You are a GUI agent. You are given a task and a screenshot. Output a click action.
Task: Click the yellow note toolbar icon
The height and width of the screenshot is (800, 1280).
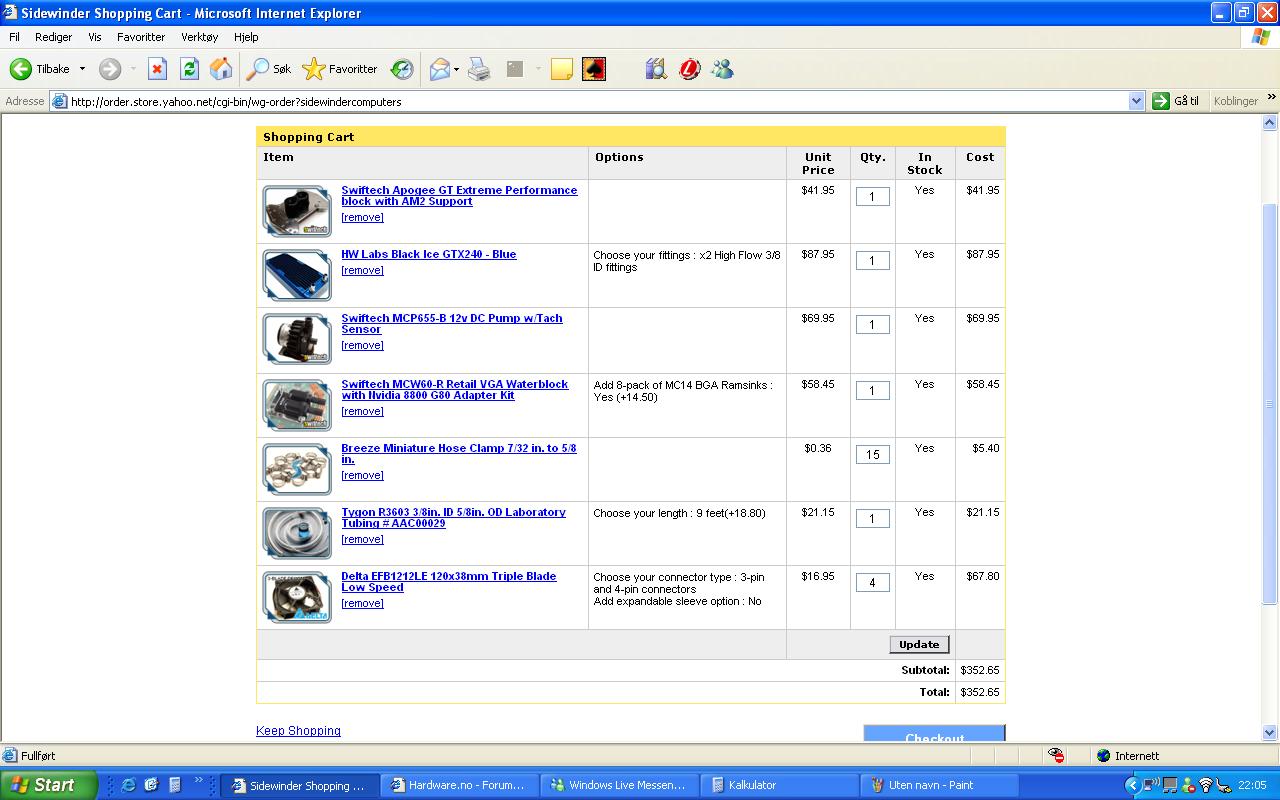(x=562, y=69)
